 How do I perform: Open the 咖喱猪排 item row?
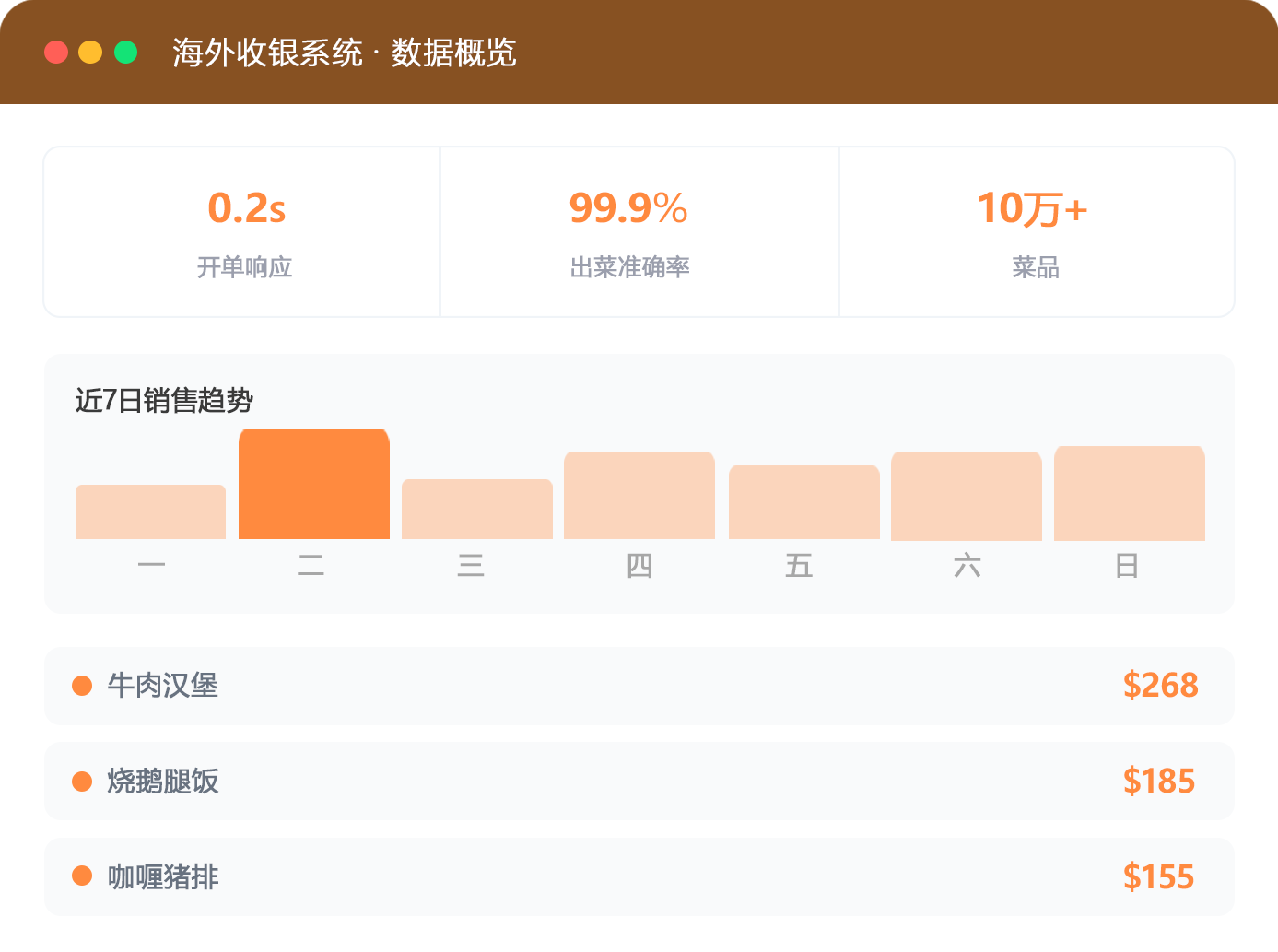coord(639,877)
